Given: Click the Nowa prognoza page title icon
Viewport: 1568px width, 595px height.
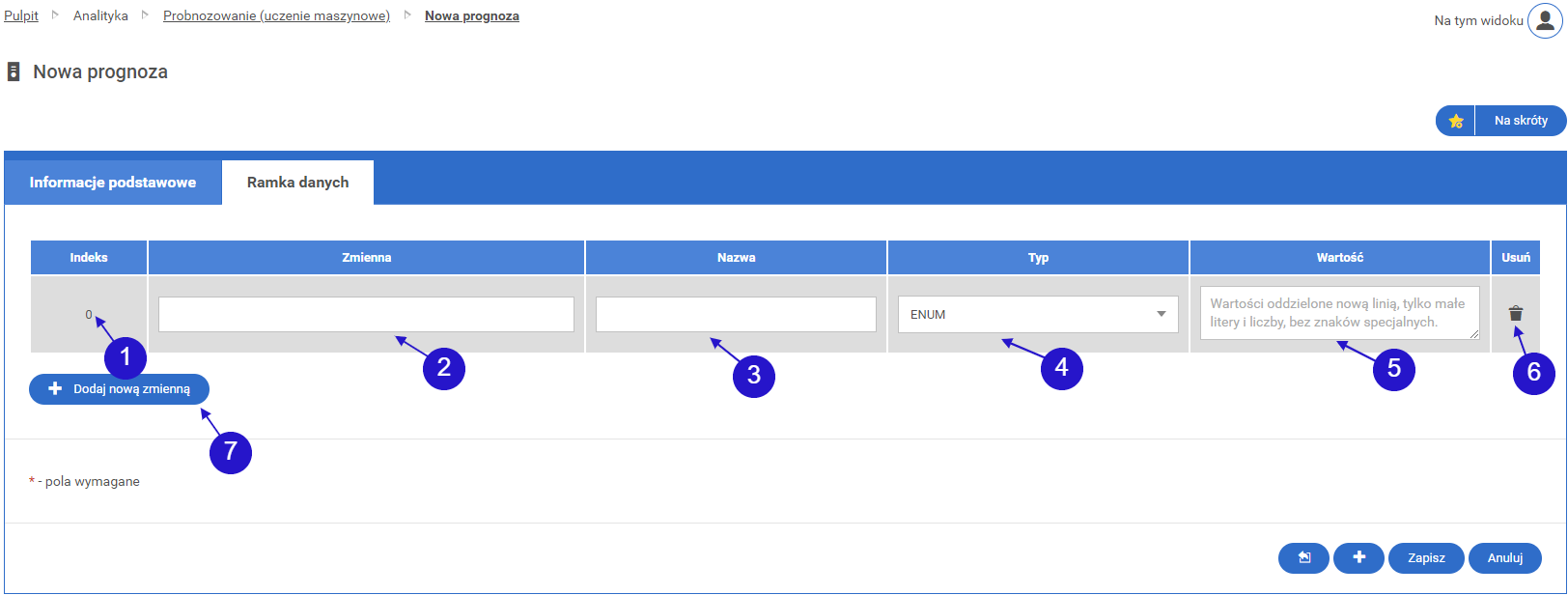Looking at the screenshot, I should [14, 71].
